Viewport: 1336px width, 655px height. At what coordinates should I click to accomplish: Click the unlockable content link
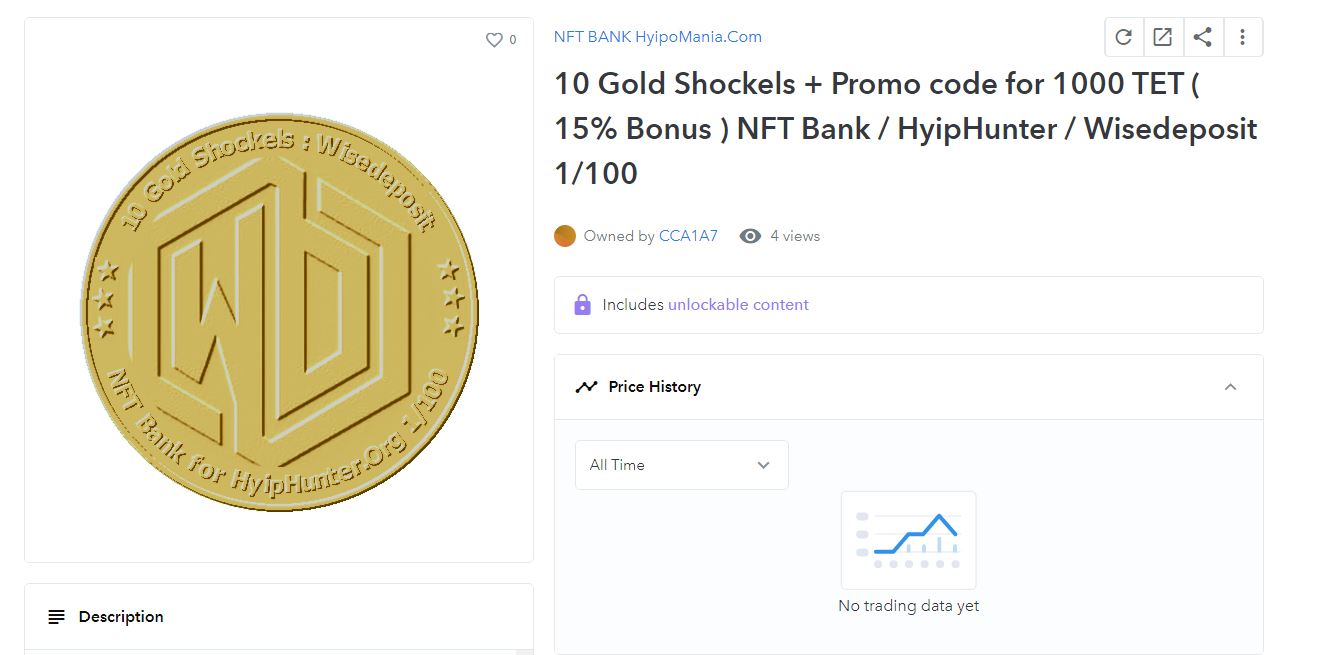coord(738,305)
